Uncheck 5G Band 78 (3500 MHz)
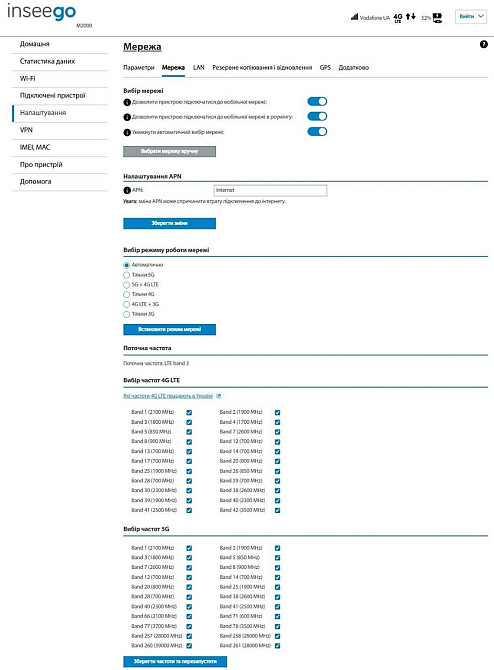 277,626
